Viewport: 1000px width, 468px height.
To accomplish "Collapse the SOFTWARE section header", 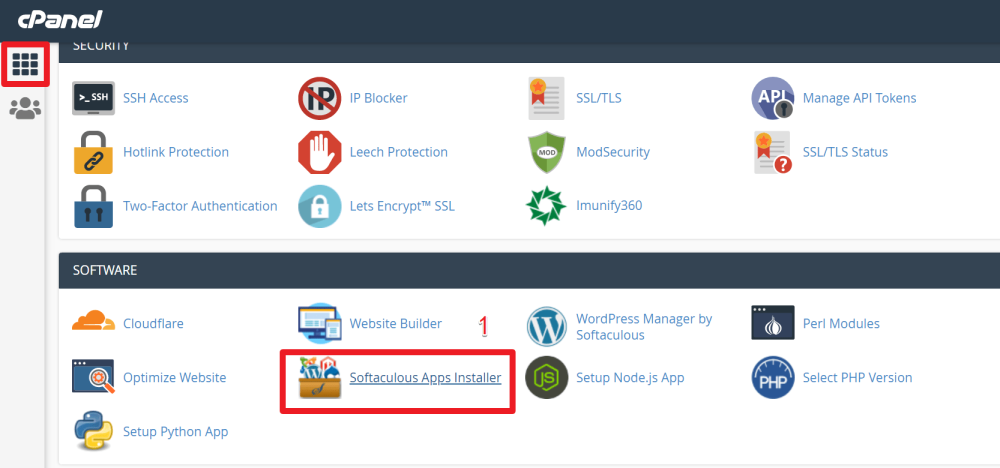I will pos(529,270).
